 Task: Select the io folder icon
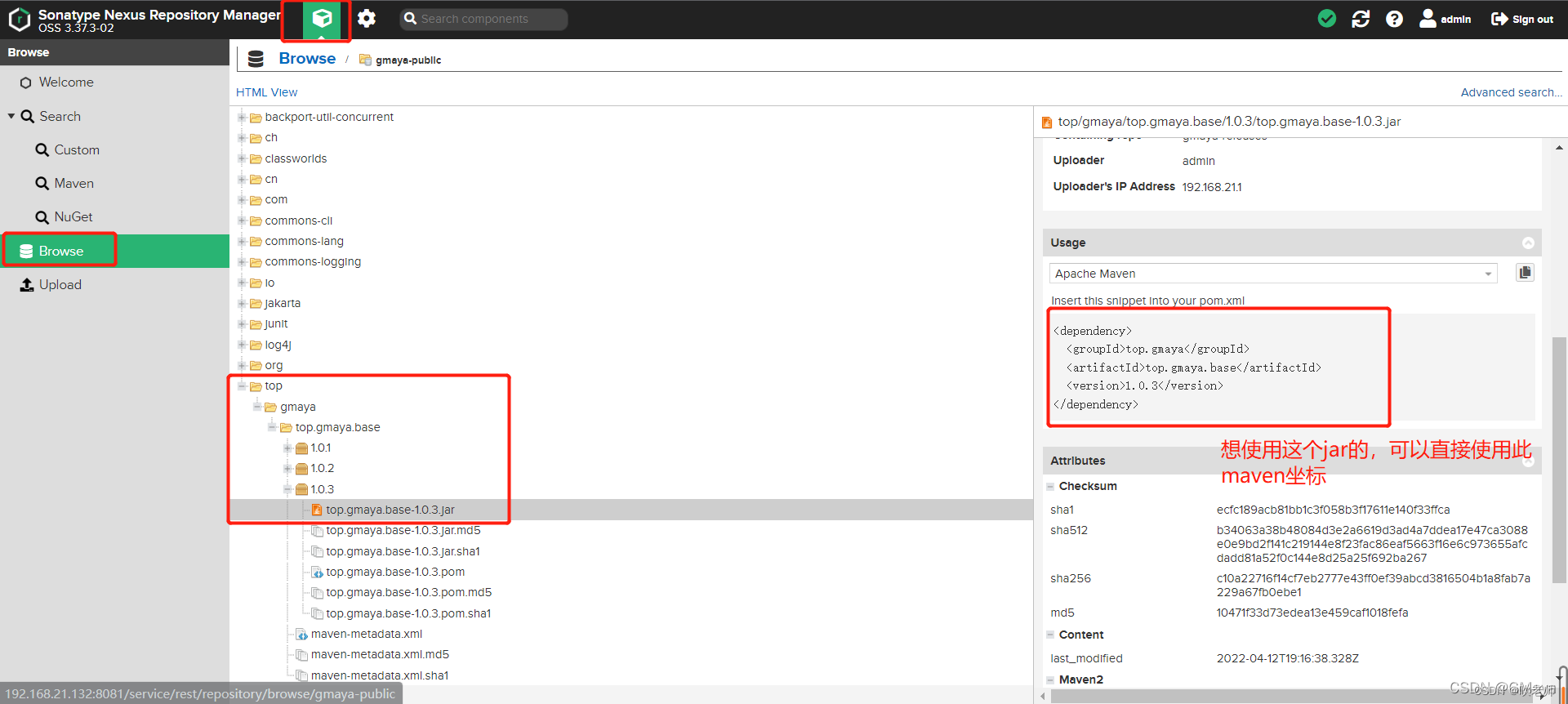[x=256, y=283]
